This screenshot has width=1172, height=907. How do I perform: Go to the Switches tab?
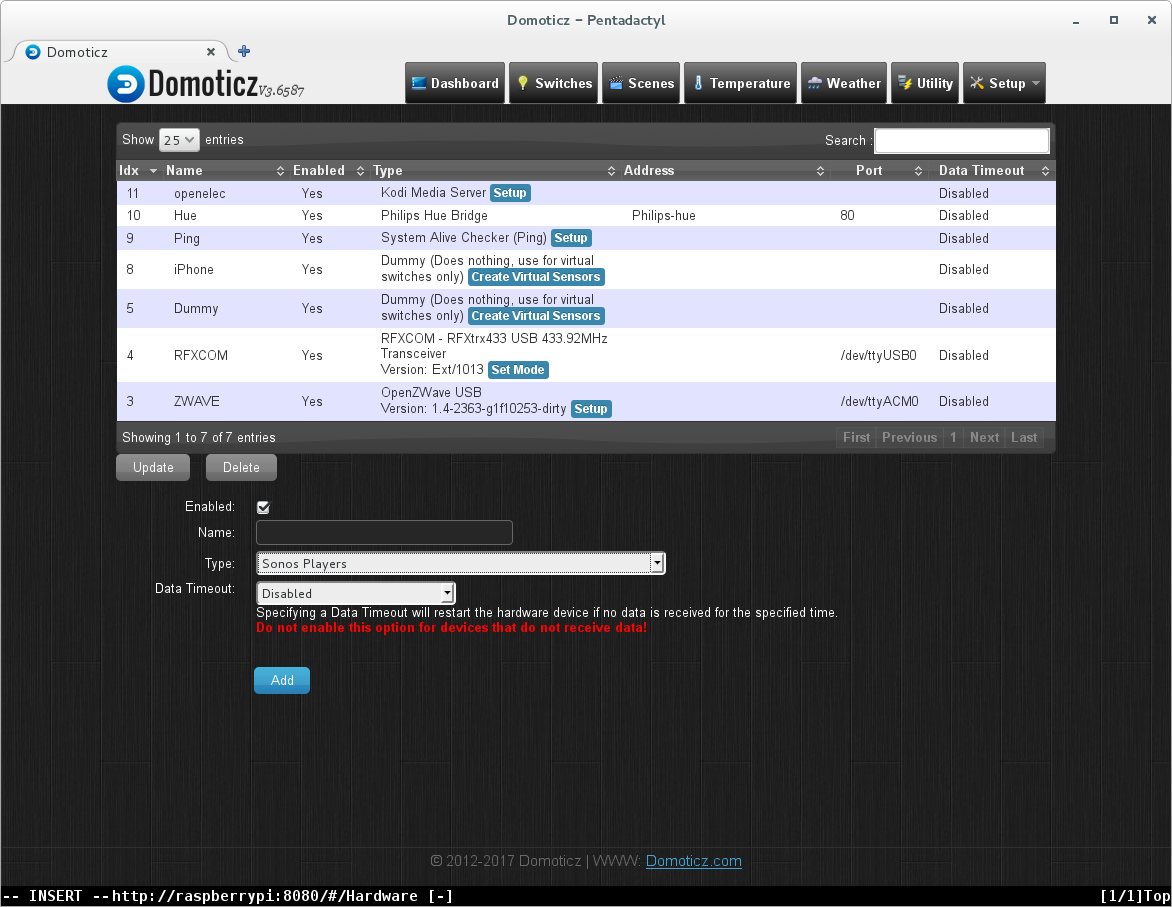(x=554, y=83)
